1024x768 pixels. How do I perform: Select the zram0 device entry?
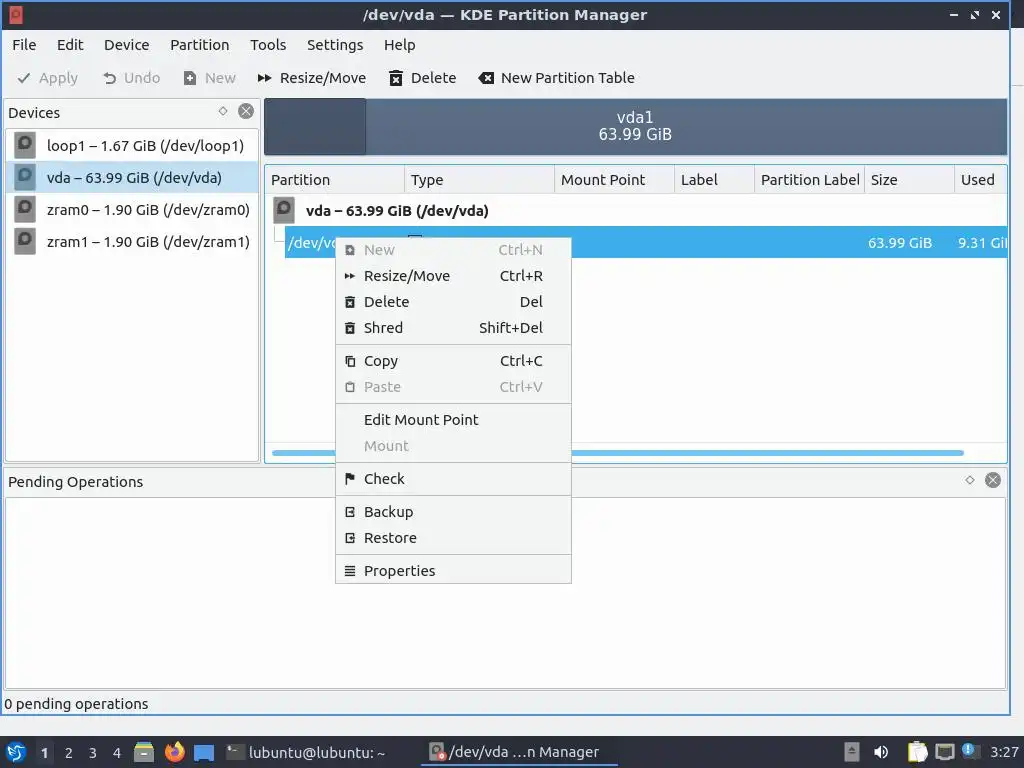coord(133,210)
